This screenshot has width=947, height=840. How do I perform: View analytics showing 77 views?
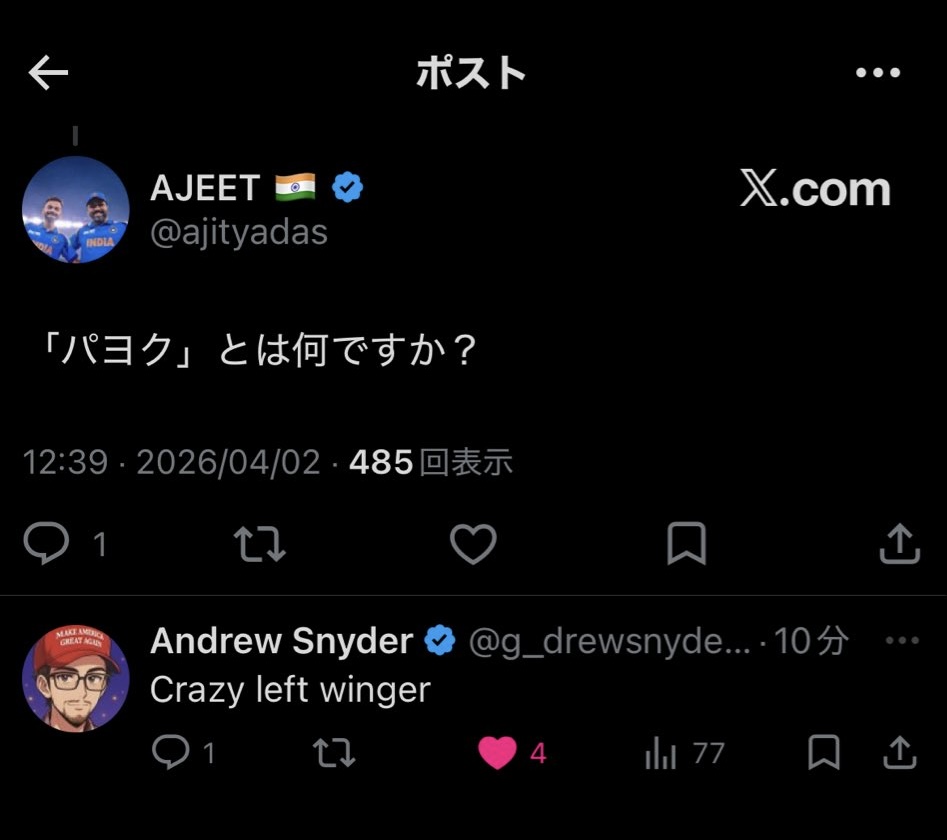pyautogui.click(x=685, y=753)
